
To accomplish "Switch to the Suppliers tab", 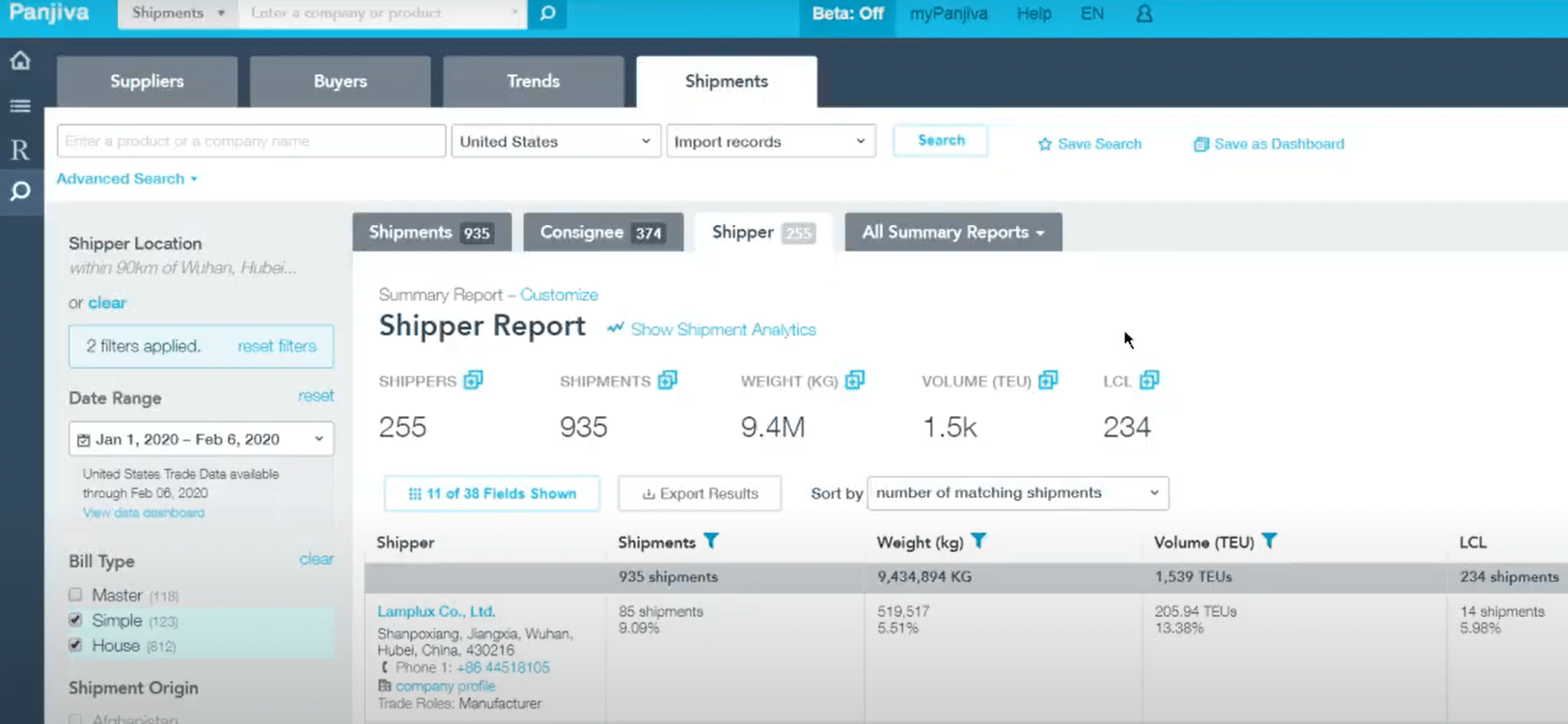I will (147, 81).
